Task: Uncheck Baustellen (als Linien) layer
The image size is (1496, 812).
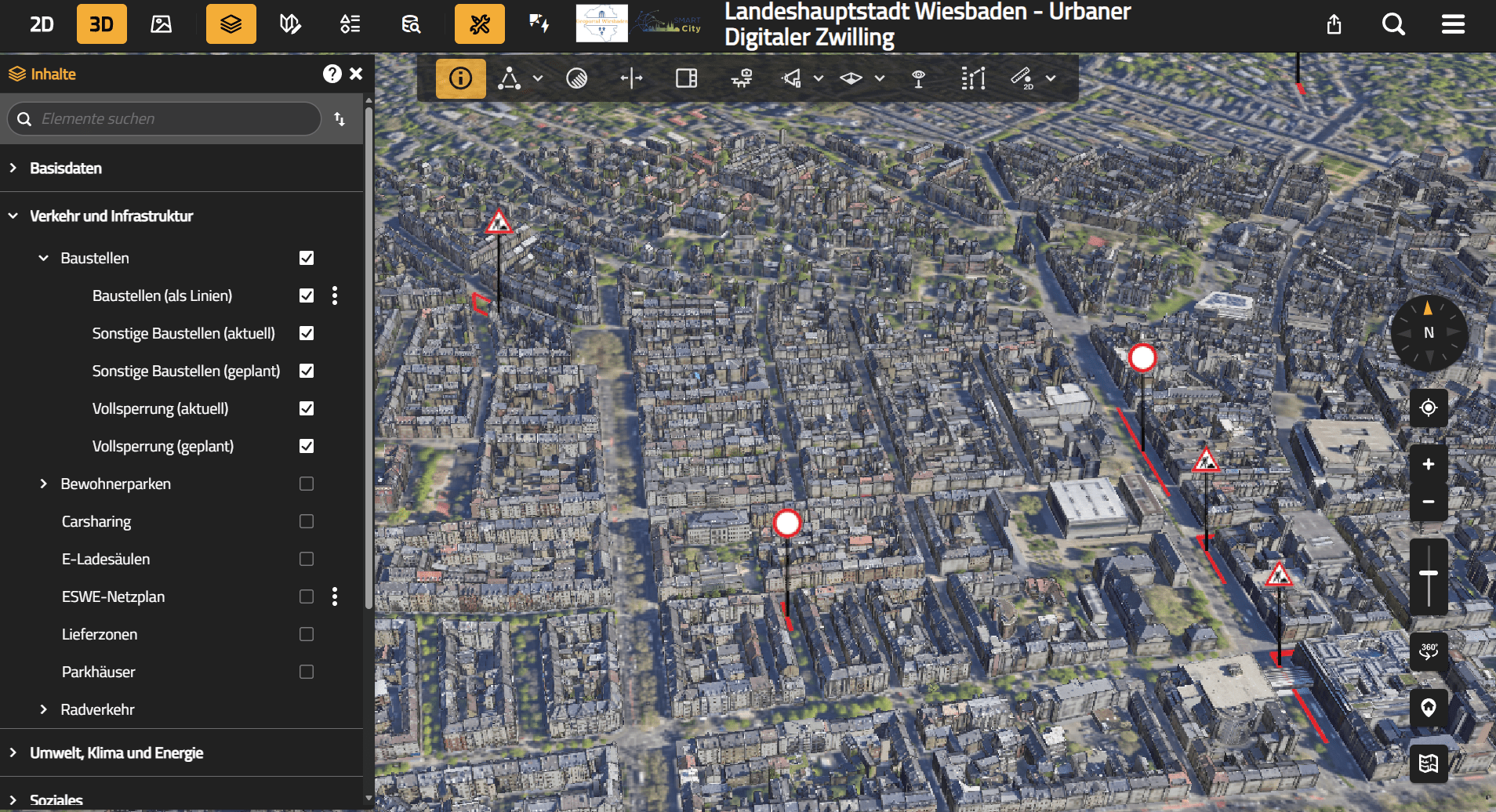Action: (307, 295)
